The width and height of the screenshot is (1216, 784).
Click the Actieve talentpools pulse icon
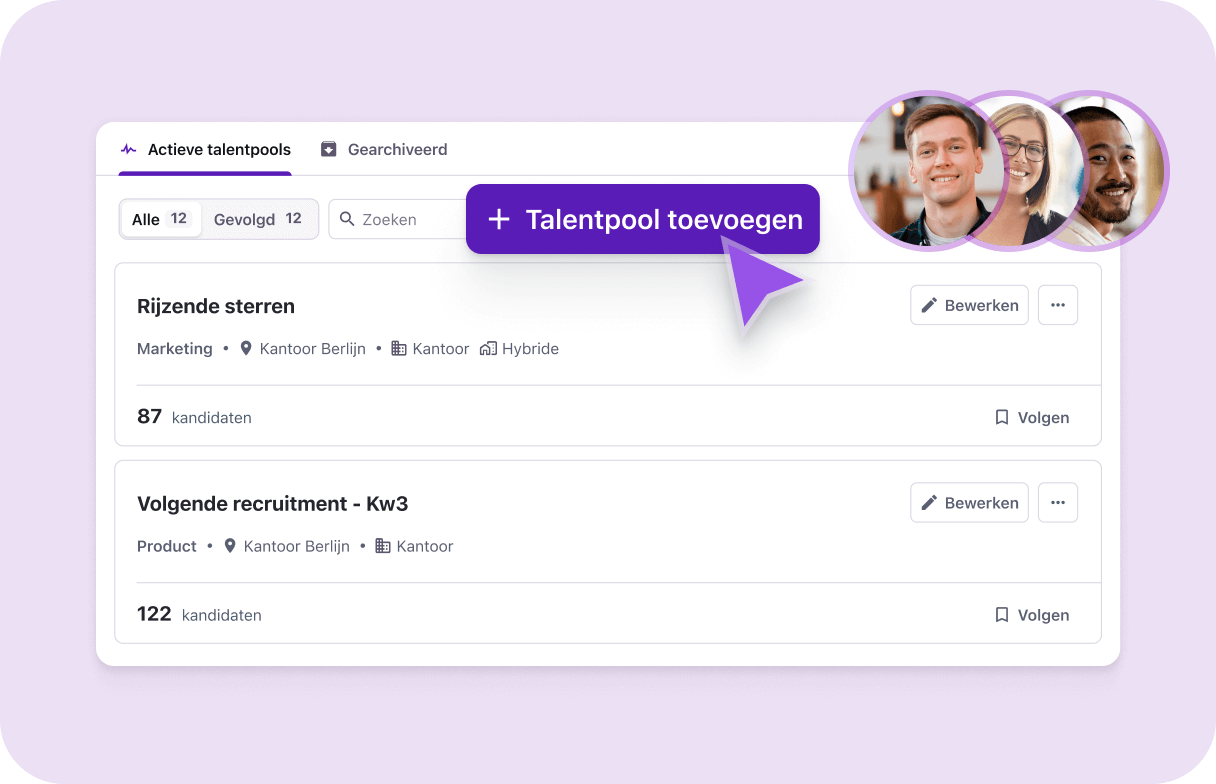pyautogui.click(x=129, y=150)
